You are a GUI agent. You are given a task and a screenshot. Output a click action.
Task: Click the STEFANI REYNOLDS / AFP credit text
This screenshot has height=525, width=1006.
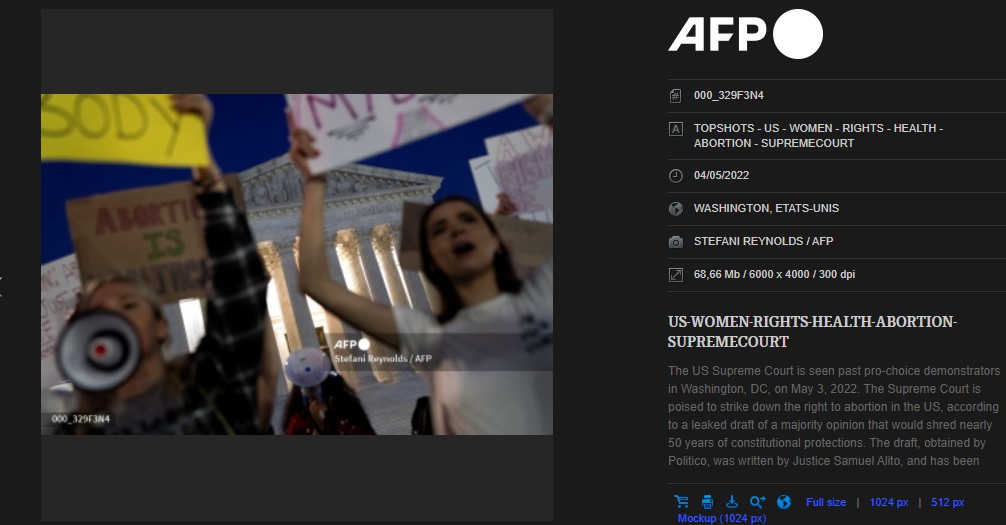(x=763, y=241)
